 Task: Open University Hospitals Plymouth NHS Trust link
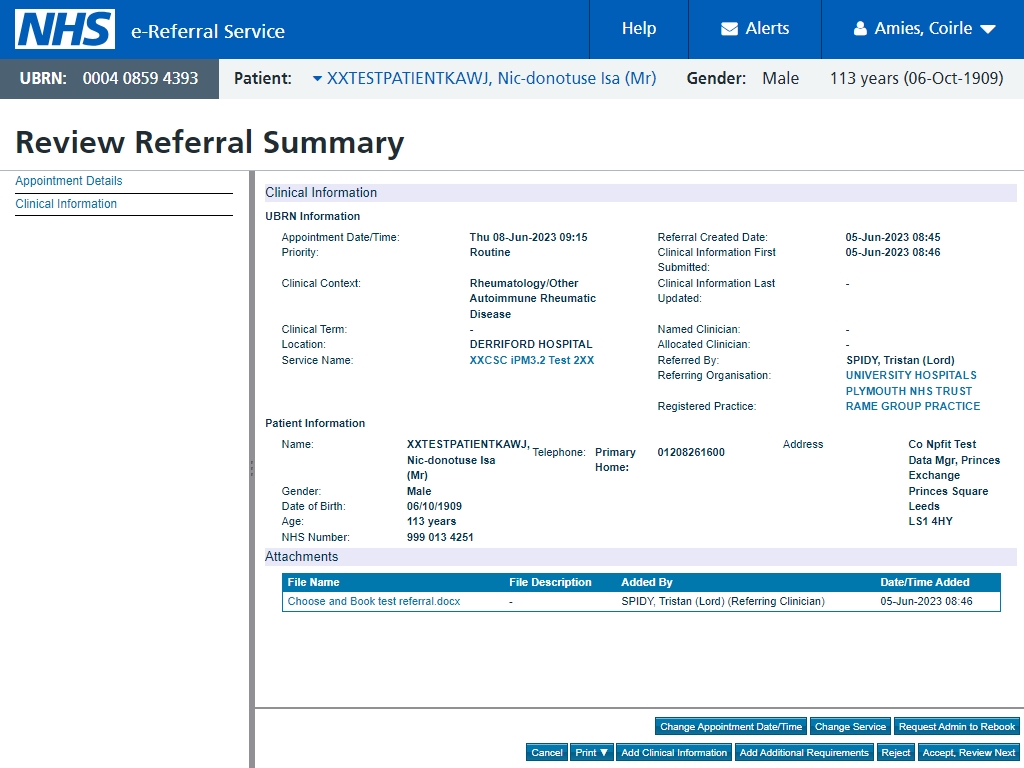pyautogui.click(x=911, y=383)
